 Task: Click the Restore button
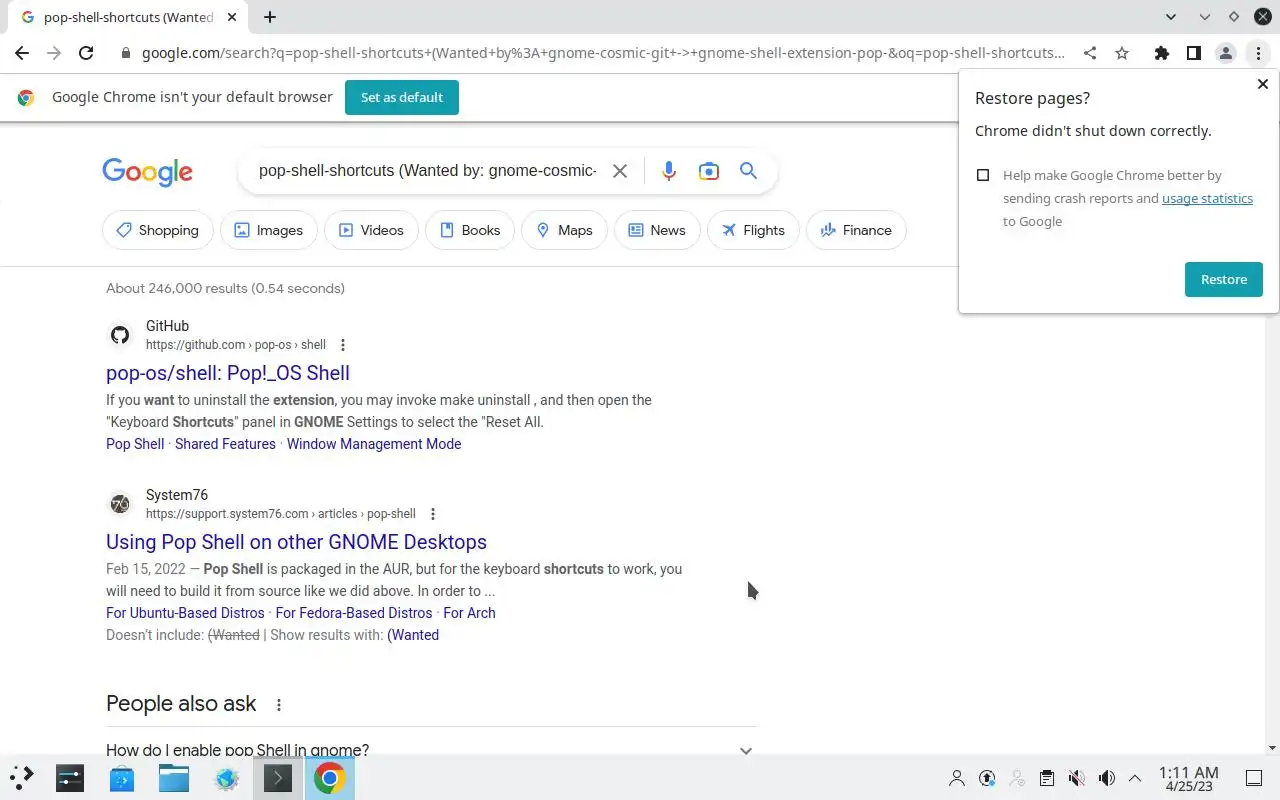[1224, 279]
